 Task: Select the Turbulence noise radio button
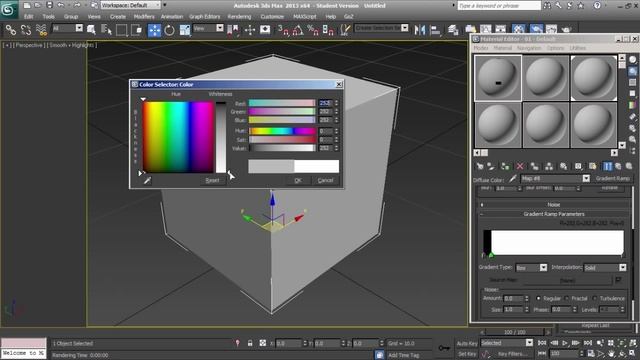[594, 298]
